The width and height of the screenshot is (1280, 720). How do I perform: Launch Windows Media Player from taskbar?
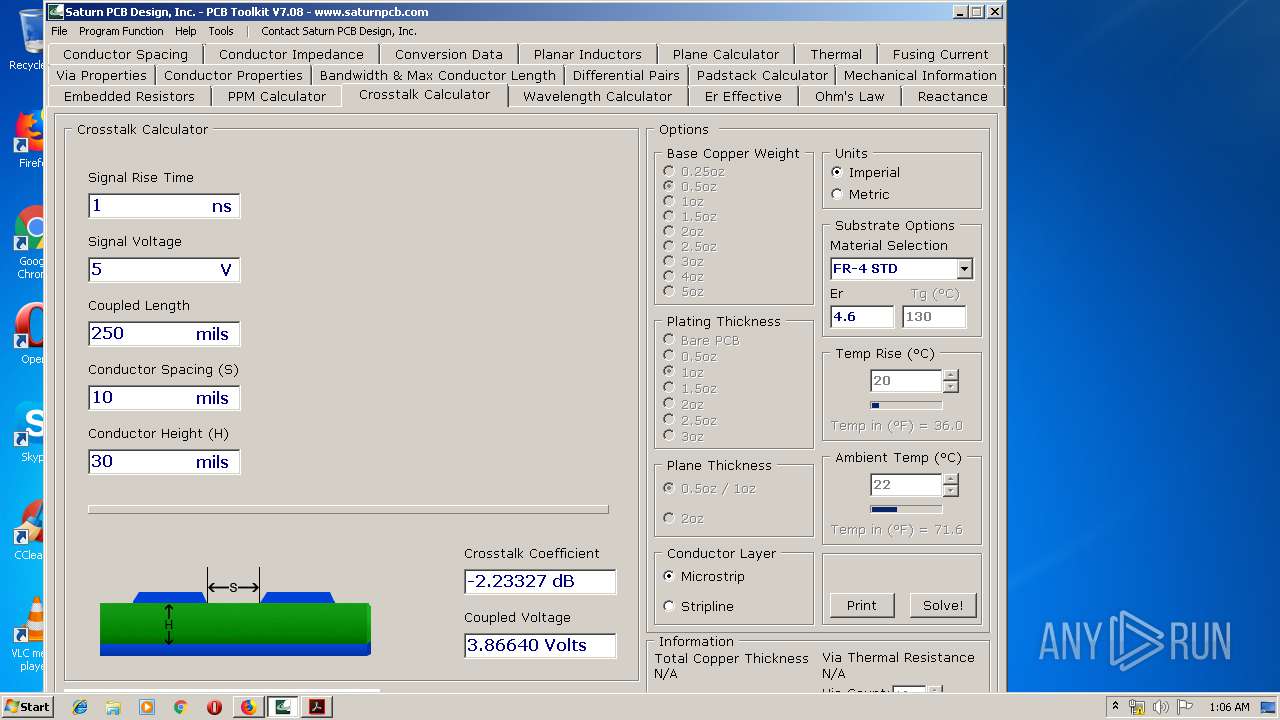(x=147, y=707)
